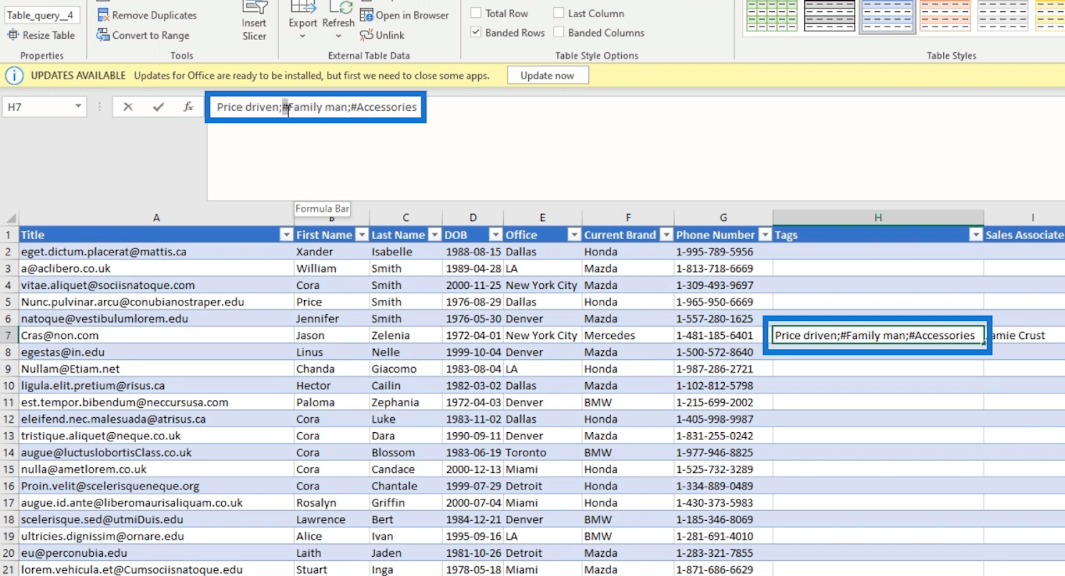The width and height of the screenshot is (1065, 576).
Task: Cancel edit in formula bar
Action: pyautogui.click(x=128, y=107)
